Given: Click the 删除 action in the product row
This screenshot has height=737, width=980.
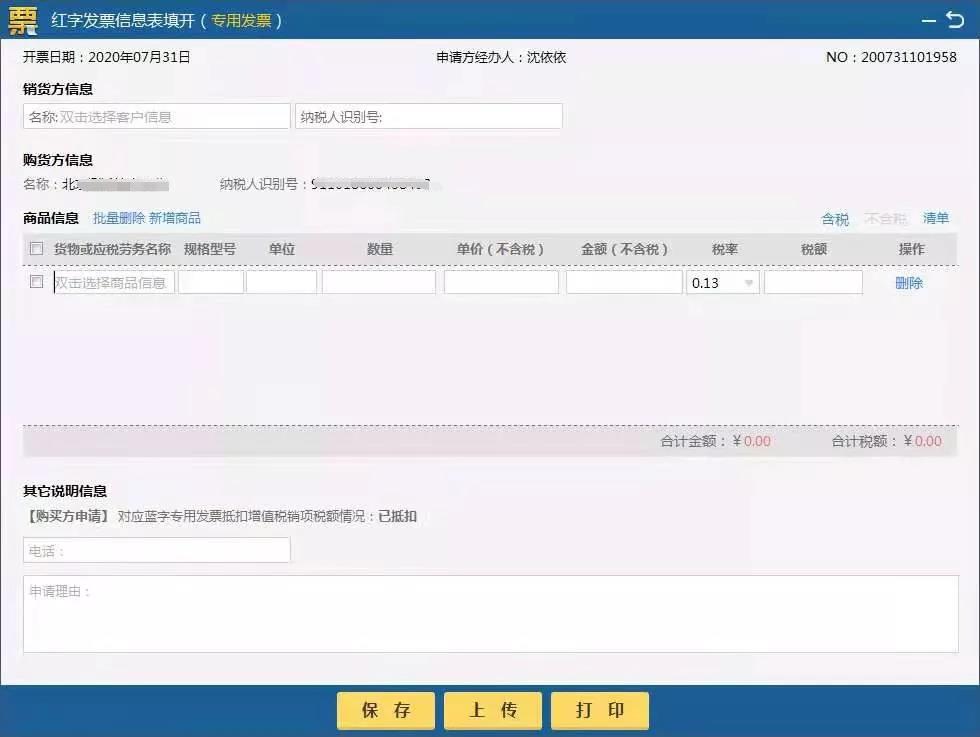Looking at the screenshot, I should pos(908,282).
